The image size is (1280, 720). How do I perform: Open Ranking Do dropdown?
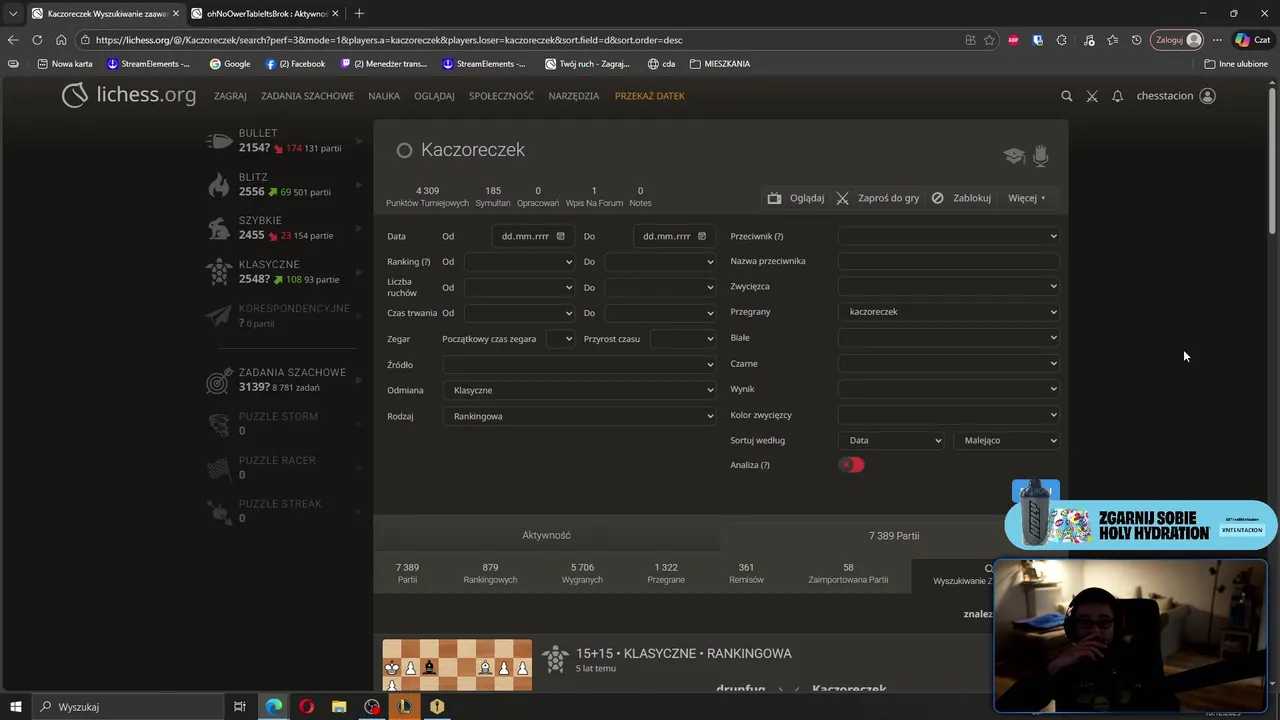660,262
